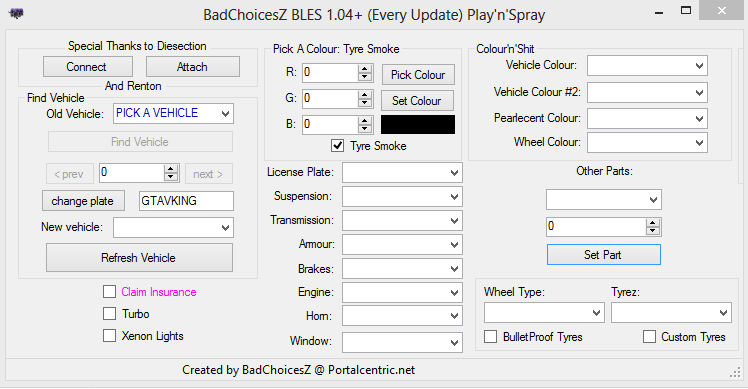Image resolution: width=748 pixels, height=389 pixels.
Task: Enable BulletProof Tyres option
Action: pyautogui.click(x=490, y=336)
